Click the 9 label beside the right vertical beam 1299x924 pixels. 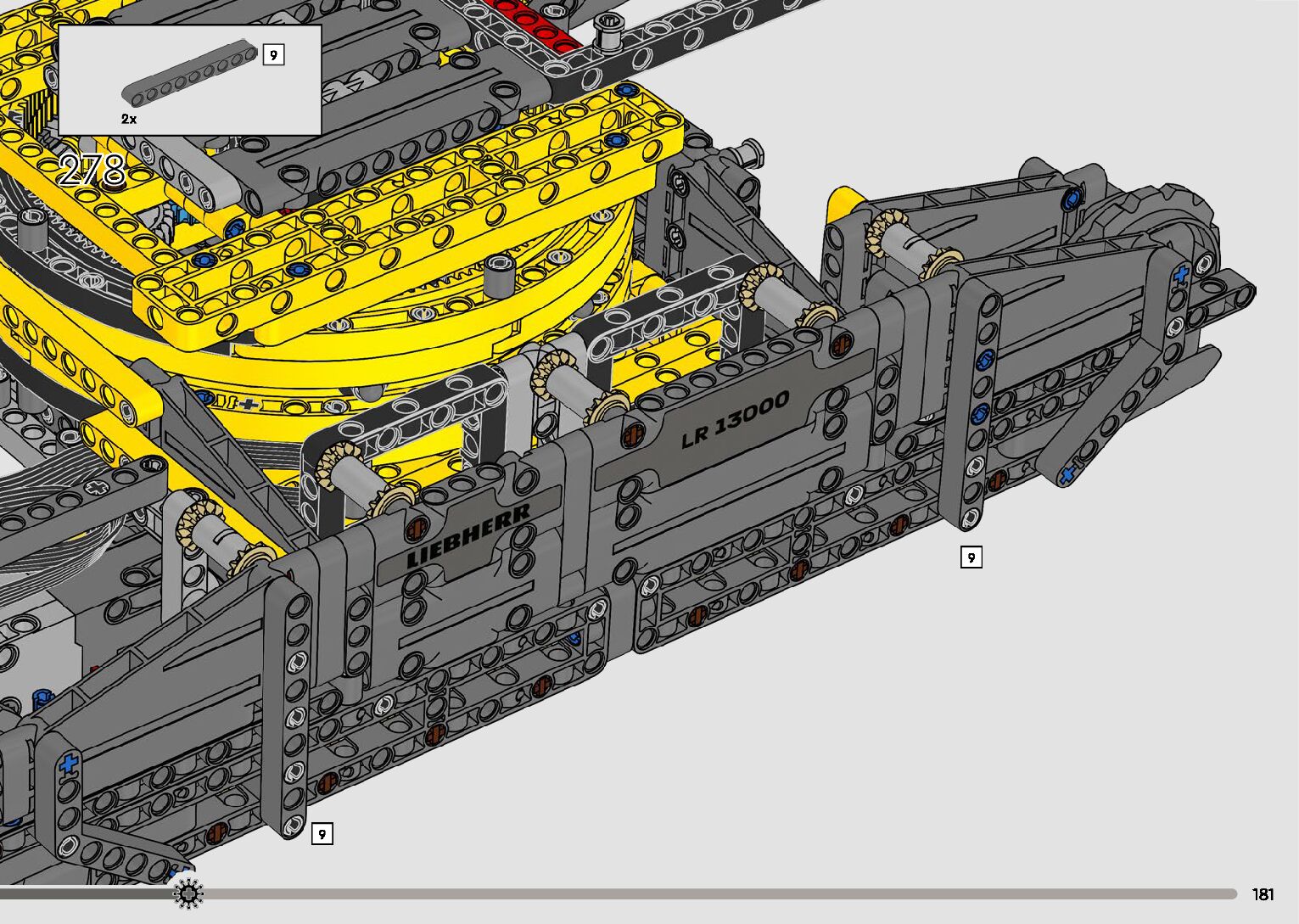click(971, 557)
